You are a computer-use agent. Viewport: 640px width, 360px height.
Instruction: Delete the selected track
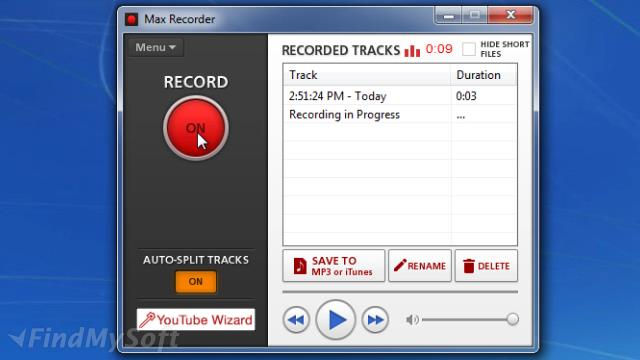point(486,266)
